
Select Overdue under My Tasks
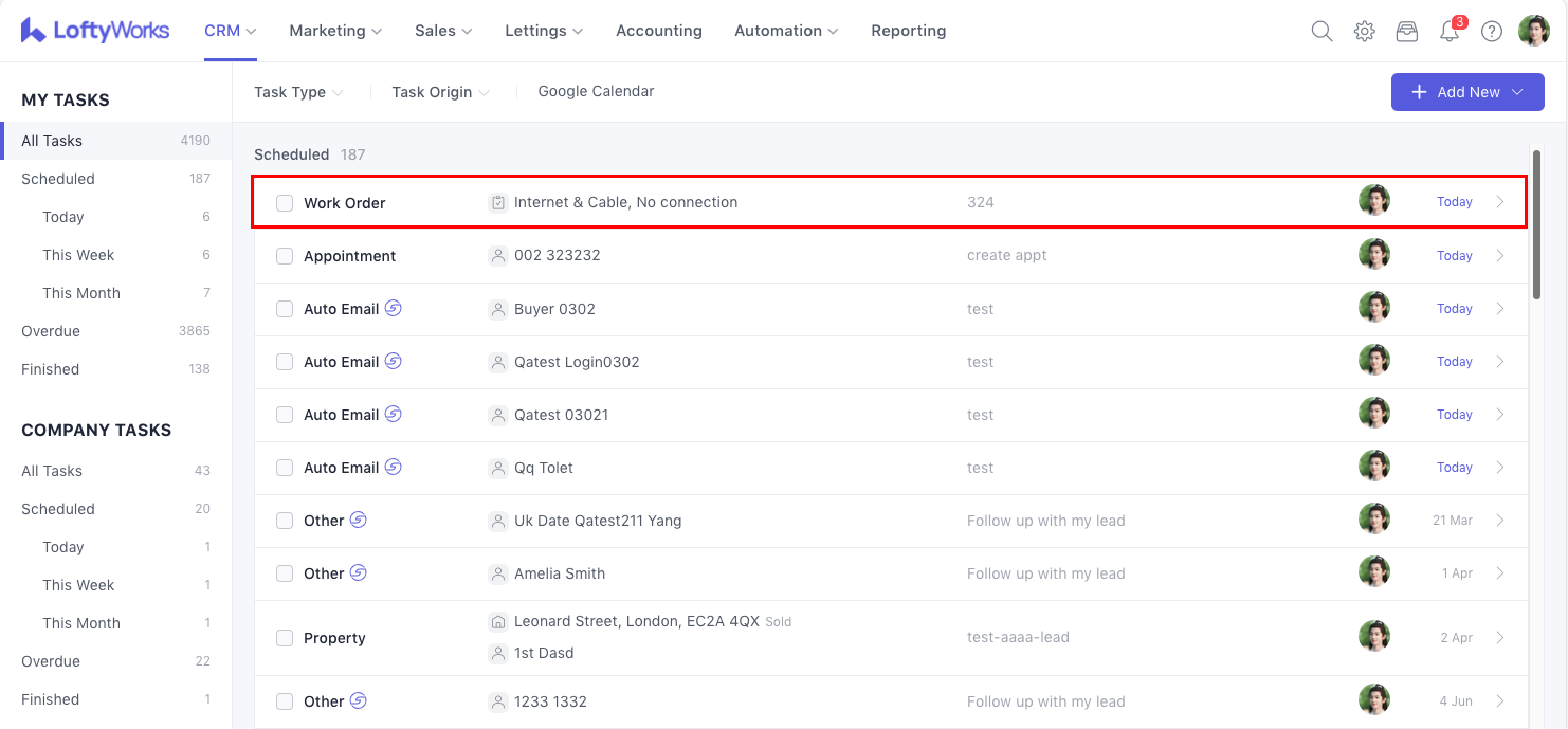click(51, 331)
